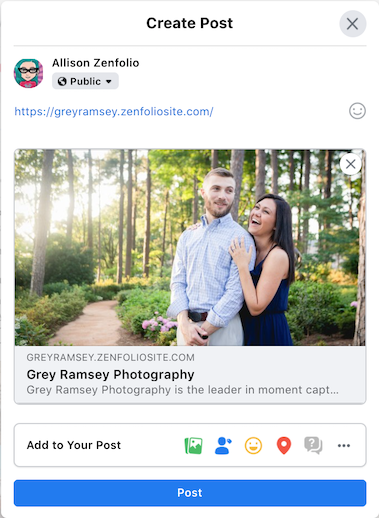Screen dimensions: 379x518
Task: Open the Public audience selector dropdown
Action: pyautogui.click(x=85, y=81)
